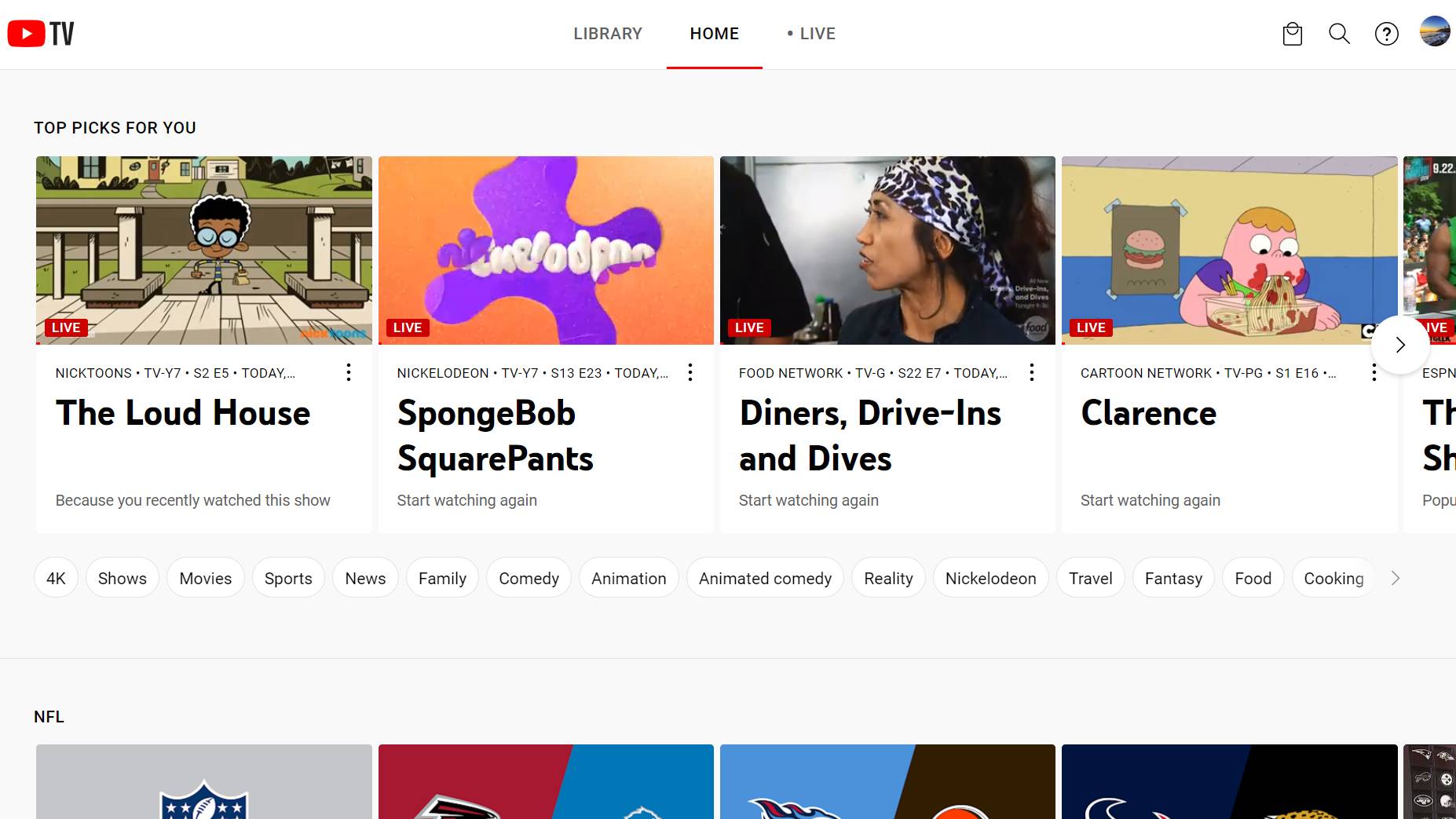Open more options for Clarence
This screenshot has width=1456, height=819.
[1374, 372]
